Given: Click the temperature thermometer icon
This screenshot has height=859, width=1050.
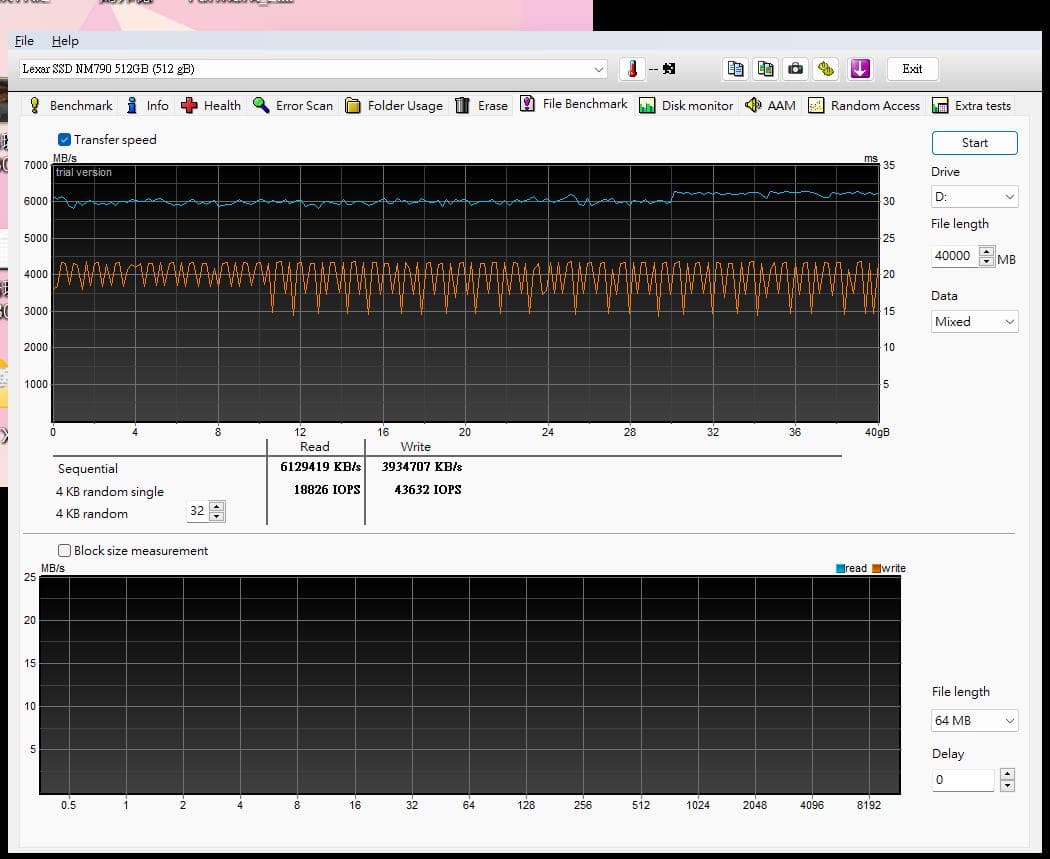Looking at the screenshot, I should 632,69.
